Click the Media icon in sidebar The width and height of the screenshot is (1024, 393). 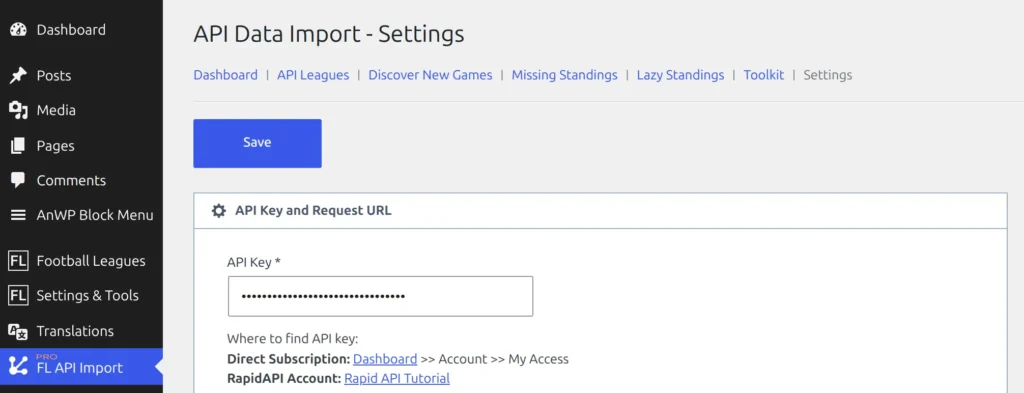(18, 110)
